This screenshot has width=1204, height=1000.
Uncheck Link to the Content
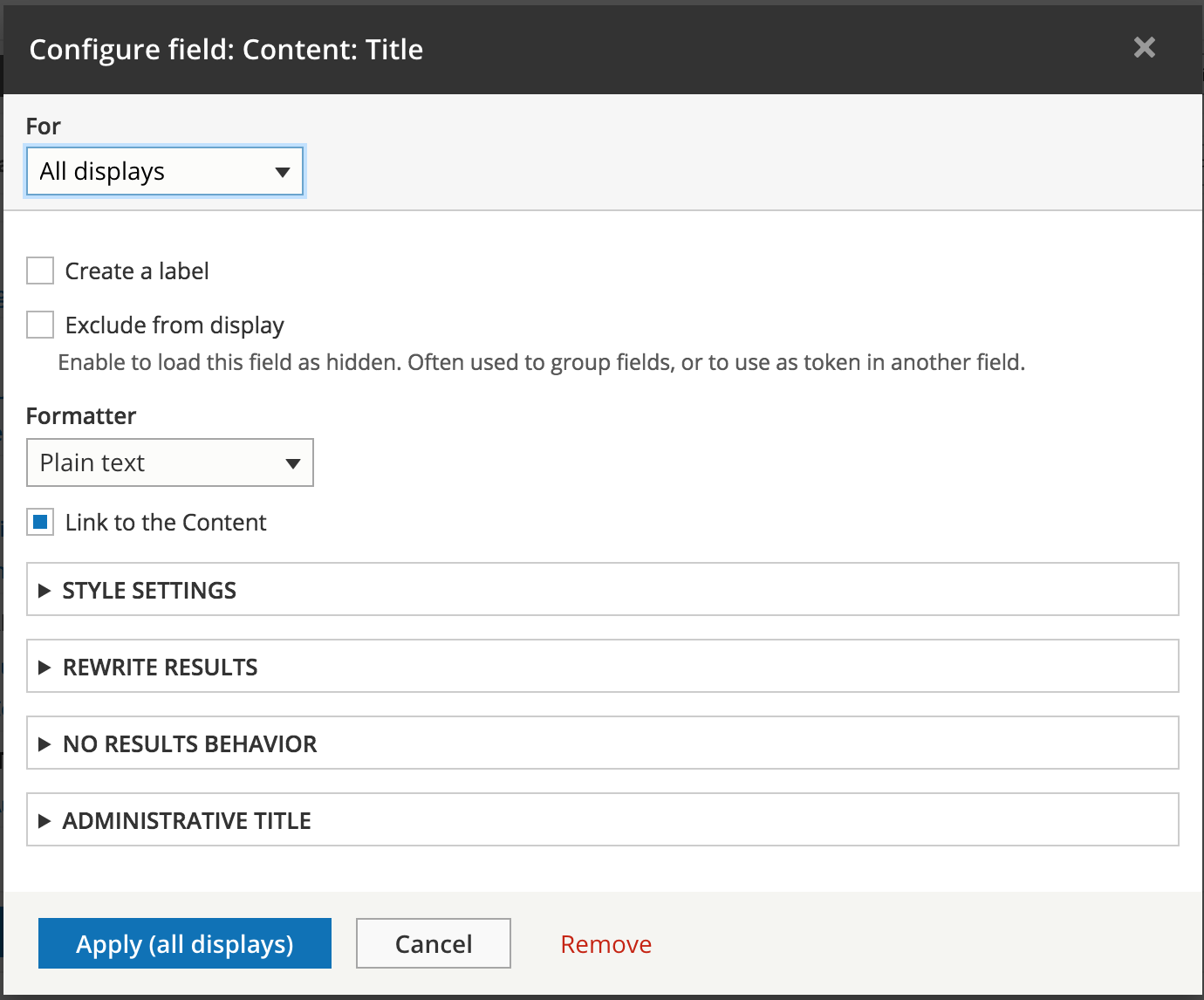click(40, 523)
